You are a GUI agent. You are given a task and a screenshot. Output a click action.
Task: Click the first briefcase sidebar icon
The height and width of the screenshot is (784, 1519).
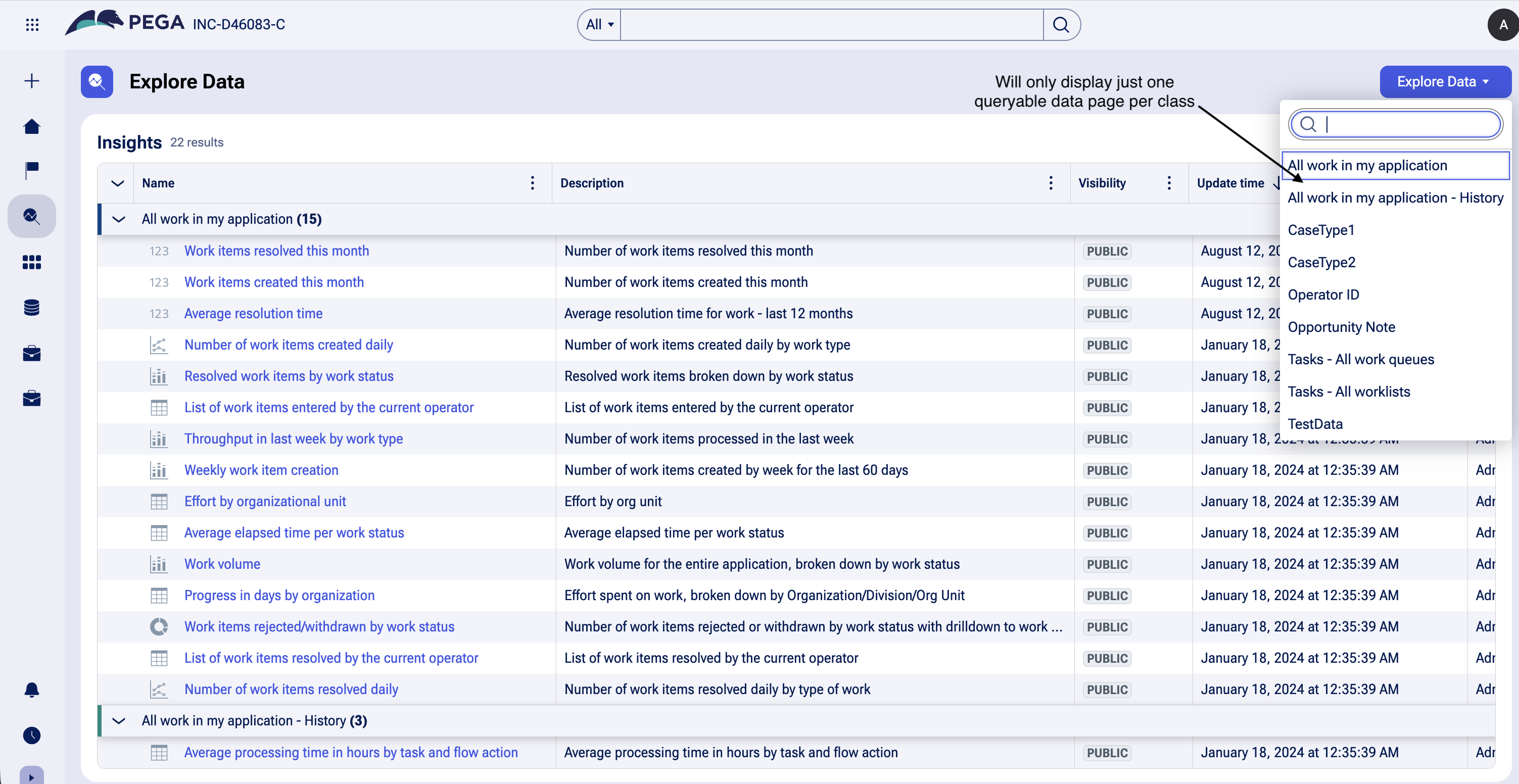click(32, 353)
